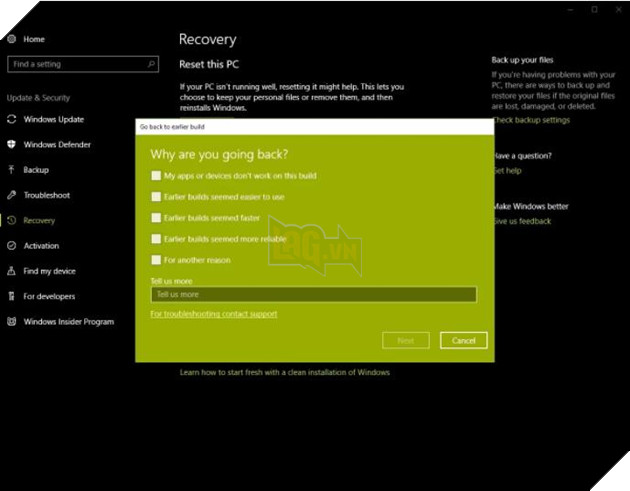
Task: Click the 'Why are you going back?' heading
Action: click(x=219, y=154)
